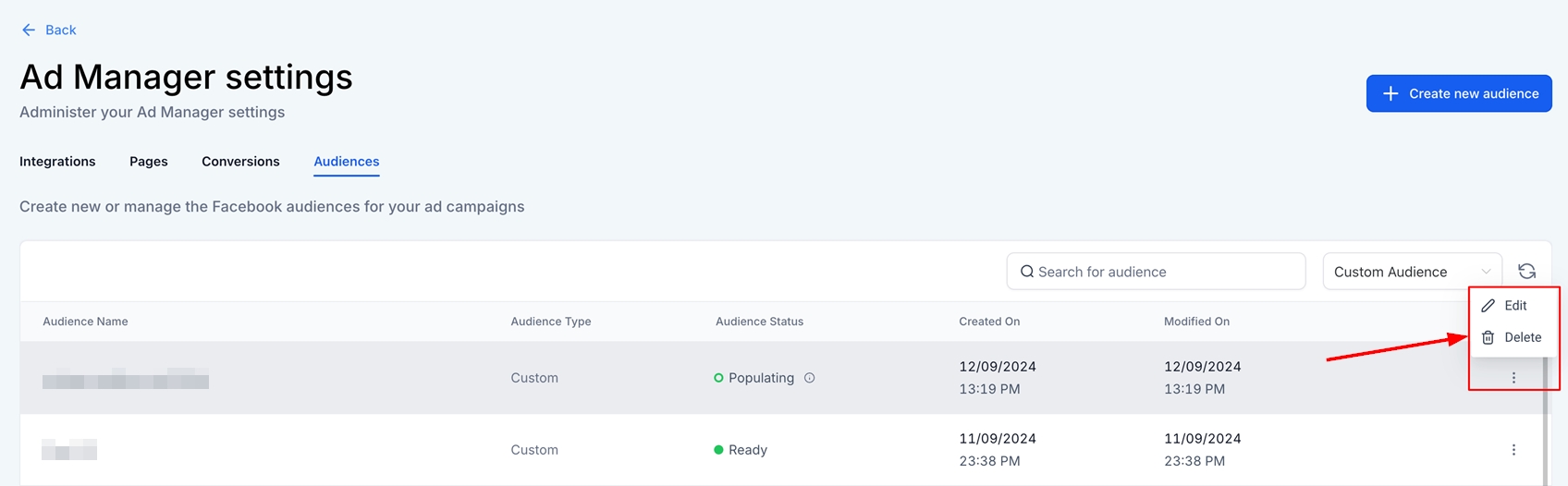Select the Audiences tab
This screenshot has height=486, width=1568.
tap(346, 162)
